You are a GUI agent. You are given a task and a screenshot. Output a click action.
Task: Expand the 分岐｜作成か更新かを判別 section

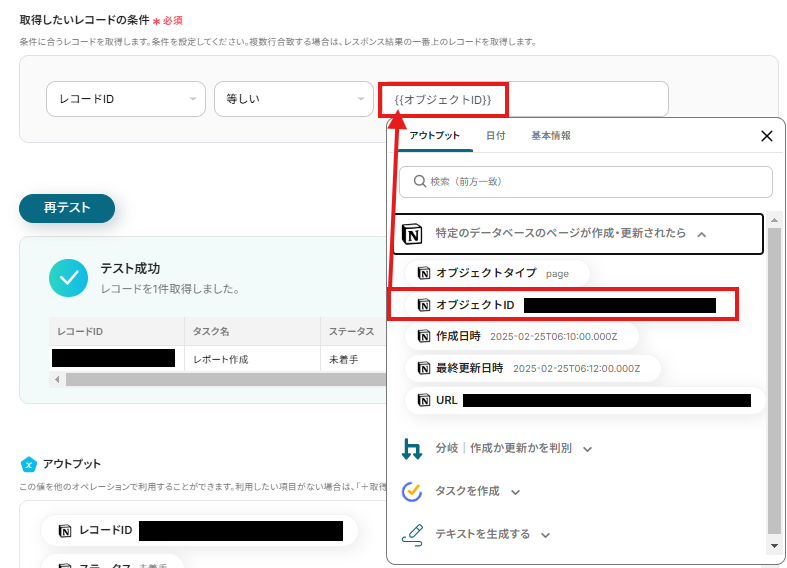click(x=587, y=449)
